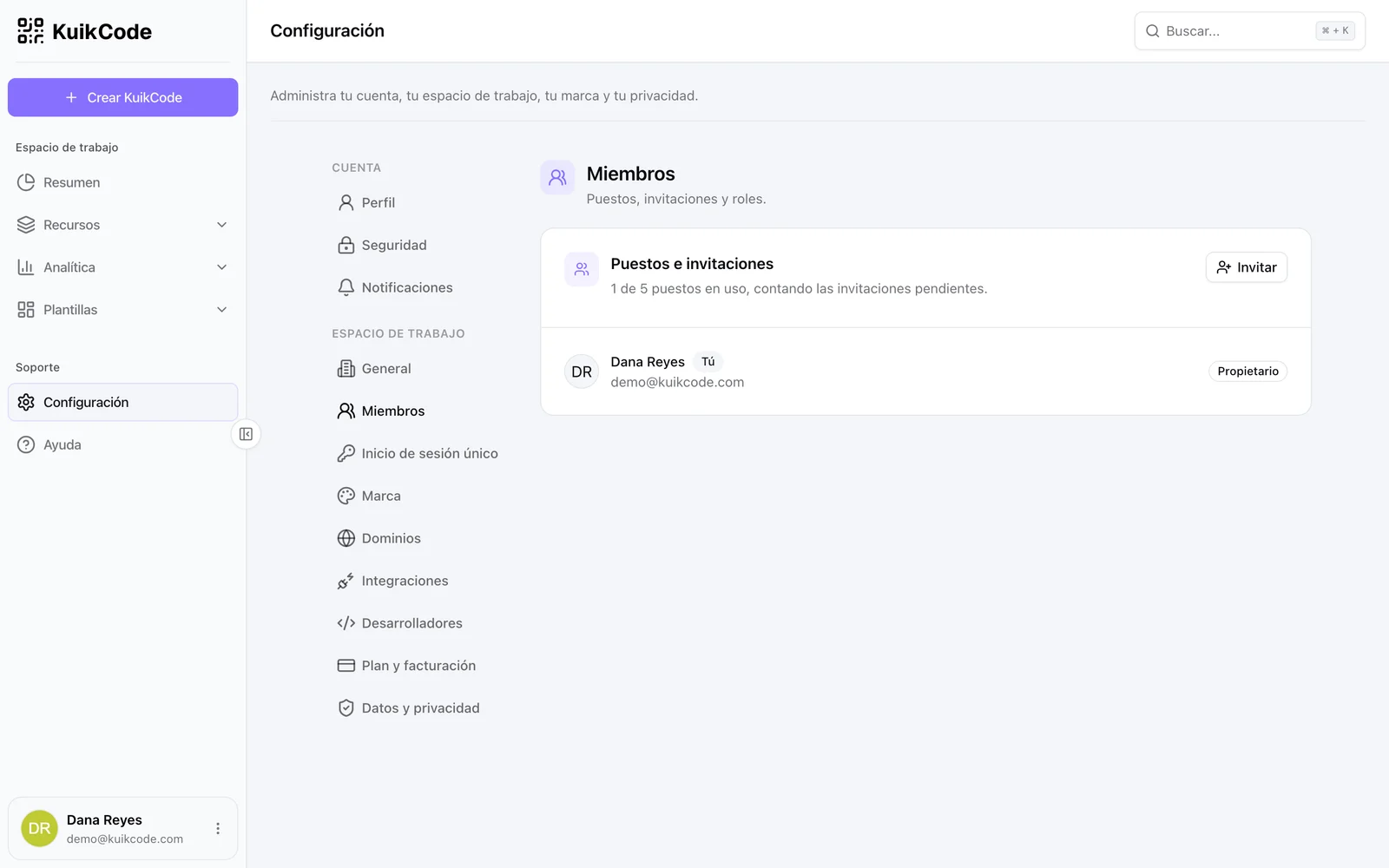The width and height of the screenshot is (1389, 868).
Task: Click the Plantillas grid icon
Action: point(26,310)
